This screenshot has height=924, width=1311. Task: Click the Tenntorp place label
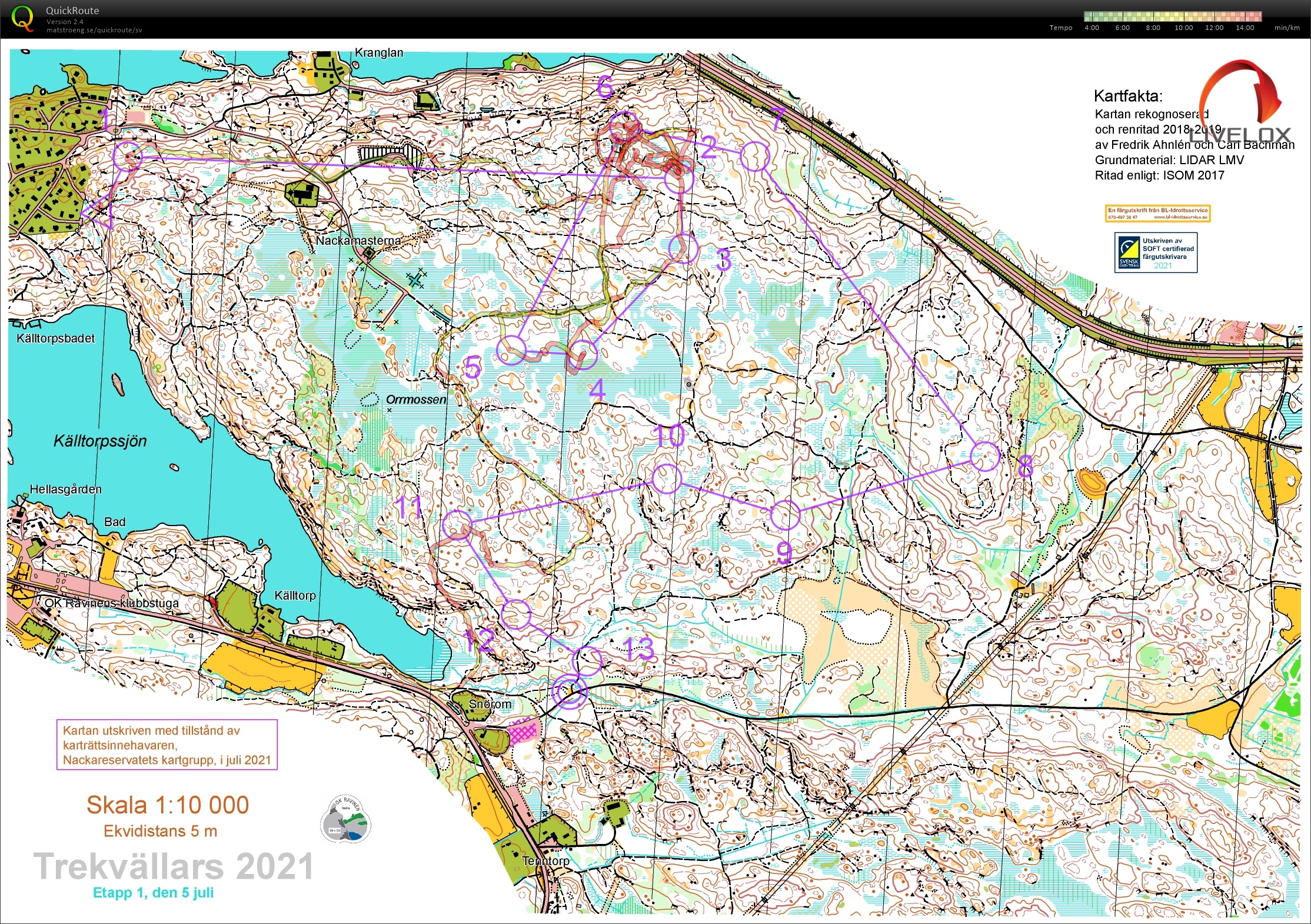point(546,860)
